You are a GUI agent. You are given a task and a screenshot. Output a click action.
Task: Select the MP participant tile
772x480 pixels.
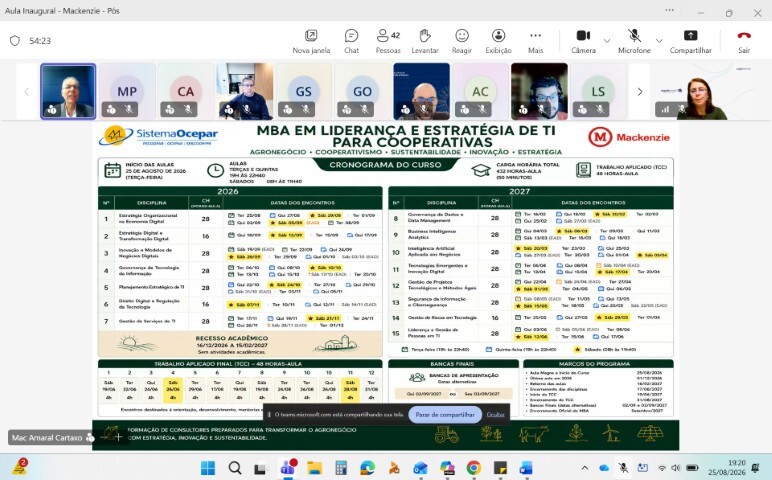(x=127, y=91)
